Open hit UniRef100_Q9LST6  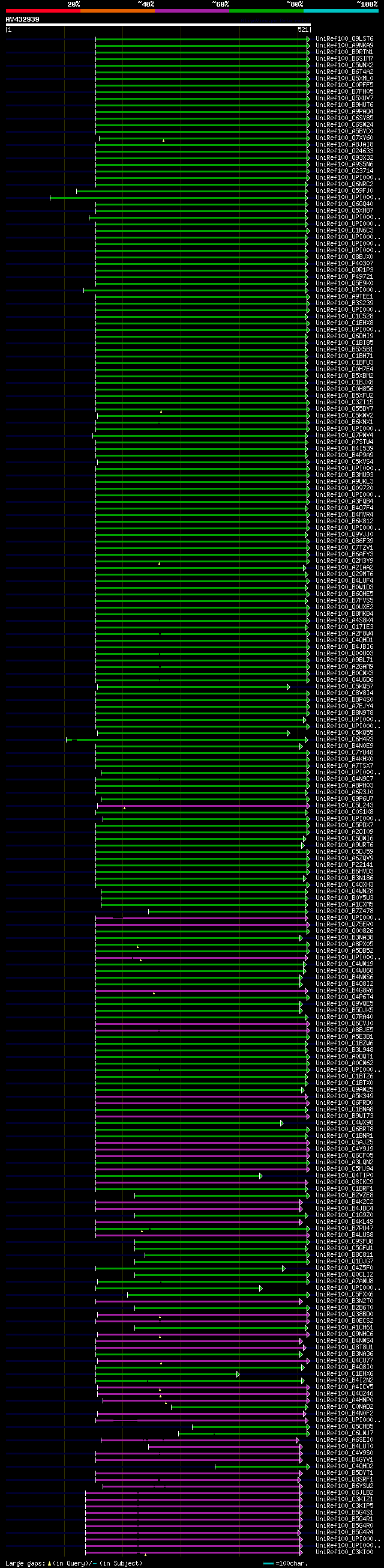pyautogui.click(x=344, y=39)
